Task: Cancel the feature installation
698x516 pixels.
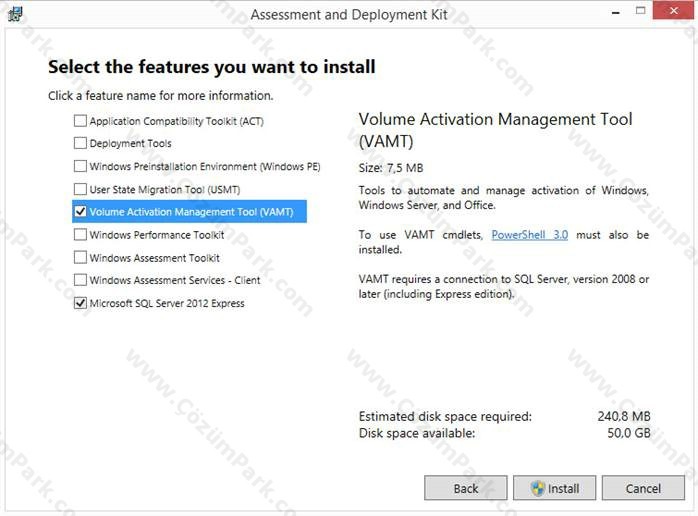Action: pos(643,488)
